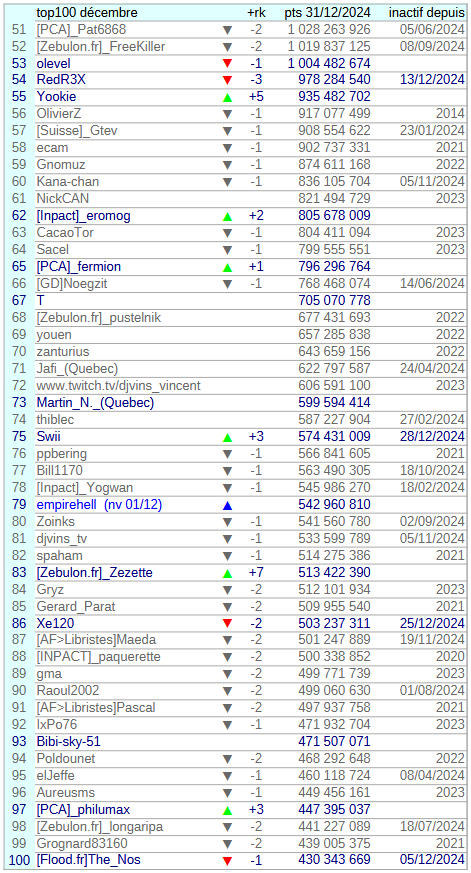Click the 'inactif depuis' column header
Screen dimensions: 471x873
click(x=427, y=13)
